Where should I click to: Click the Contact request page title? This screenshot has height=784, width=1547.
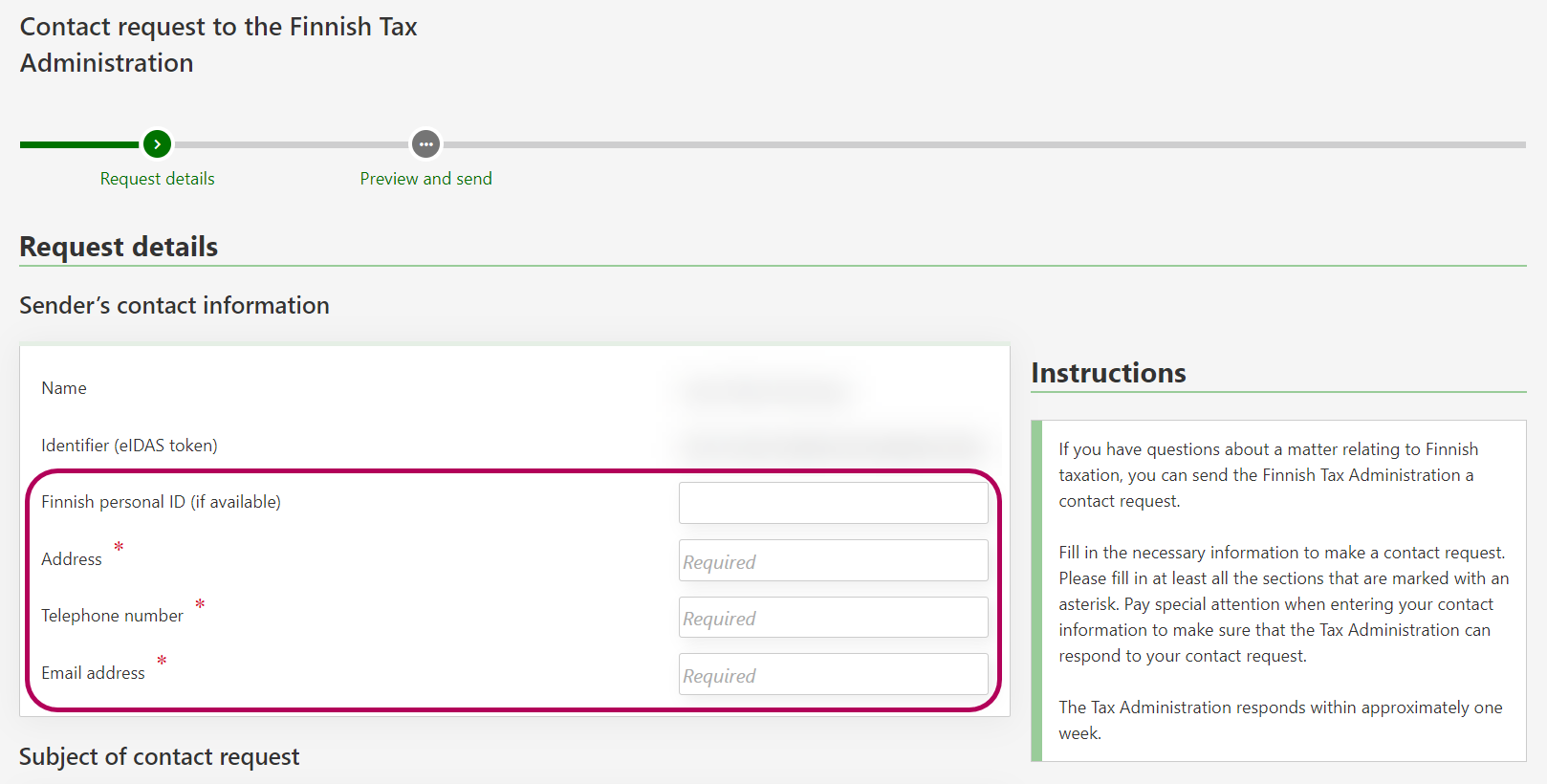218,44
